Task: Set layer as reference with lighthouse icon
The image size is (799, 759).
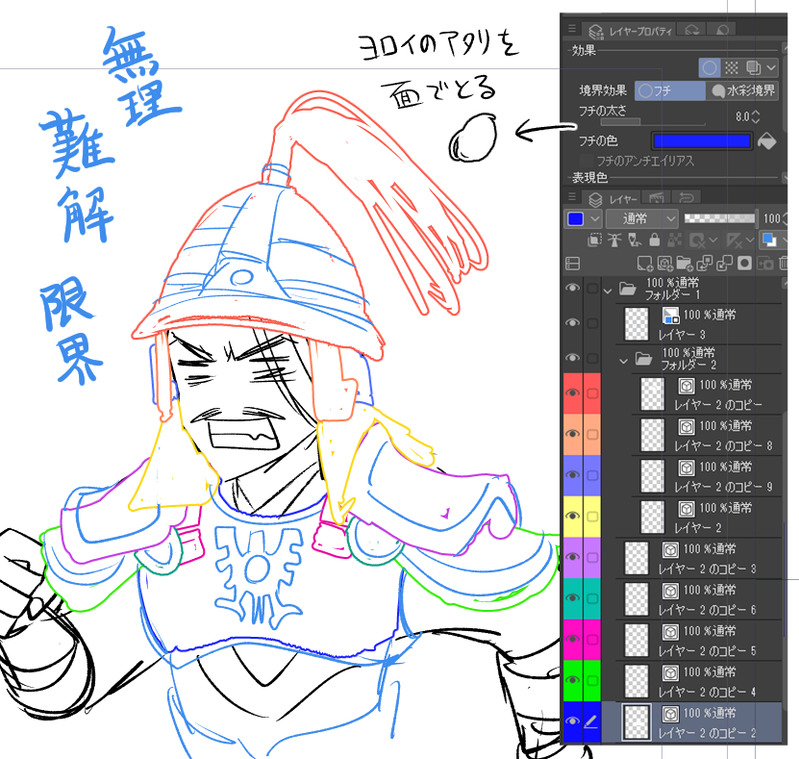Action: click(x=615, y=239)
